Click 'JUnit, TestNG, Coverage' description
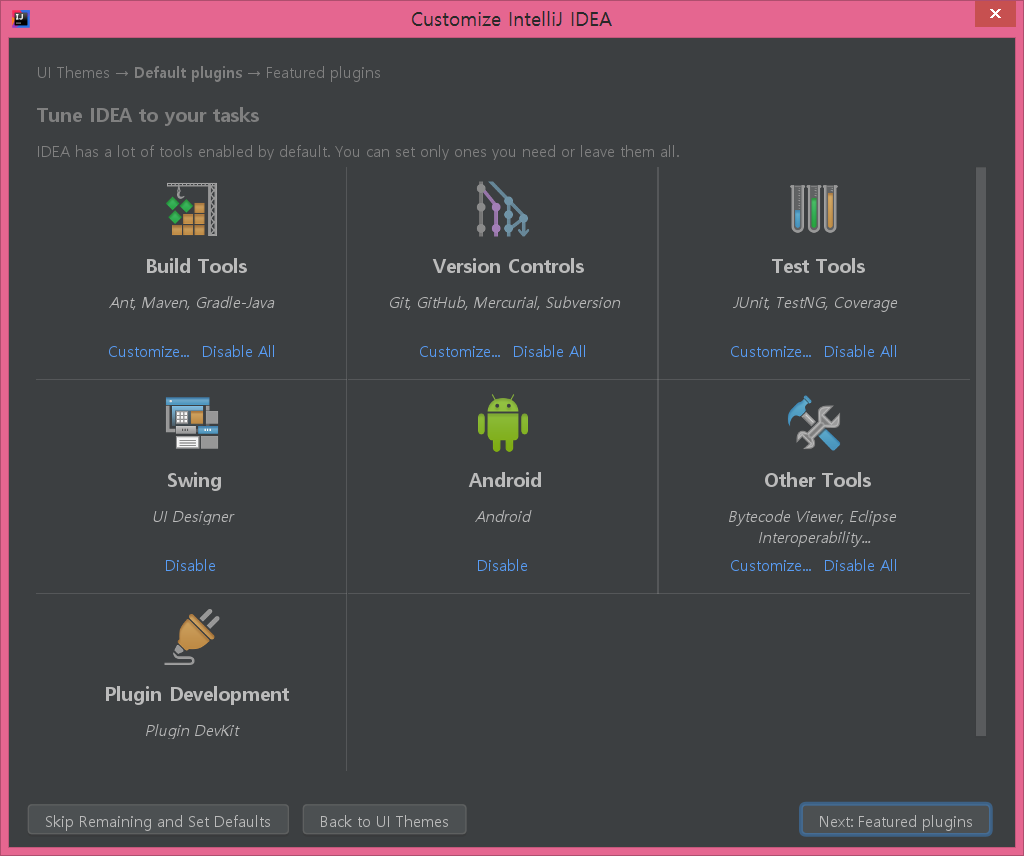This screenshot has height=856, width=1024. (815, 303)
